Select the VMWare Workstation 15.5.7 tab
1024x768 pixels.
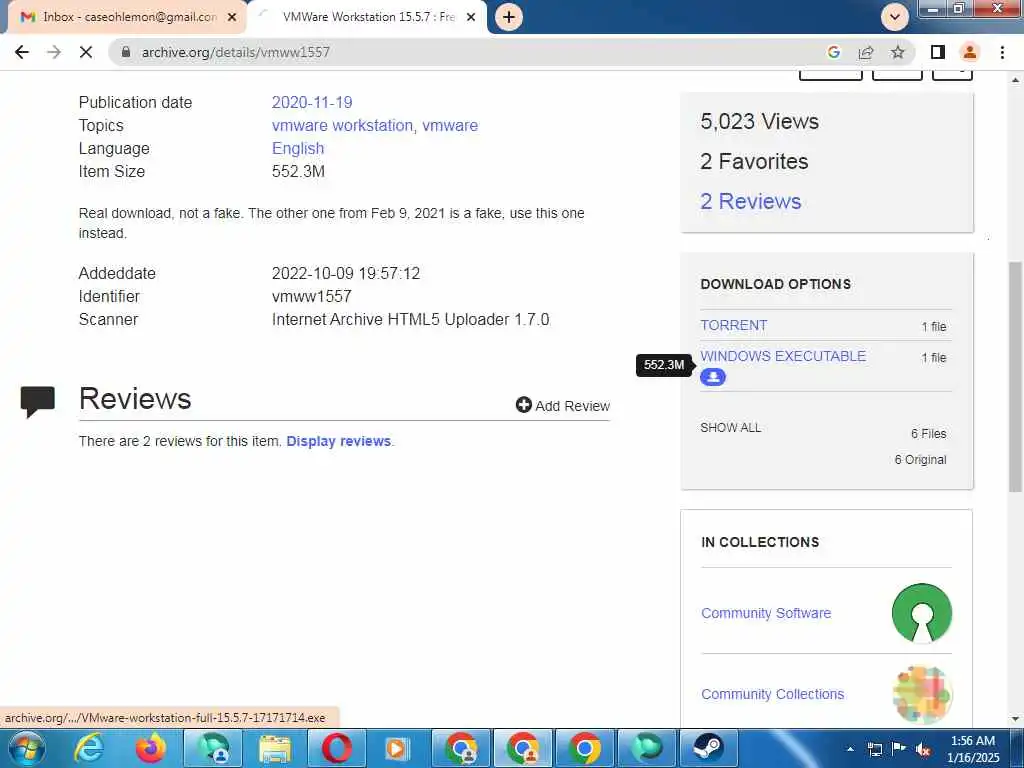[x=366, y=17]
